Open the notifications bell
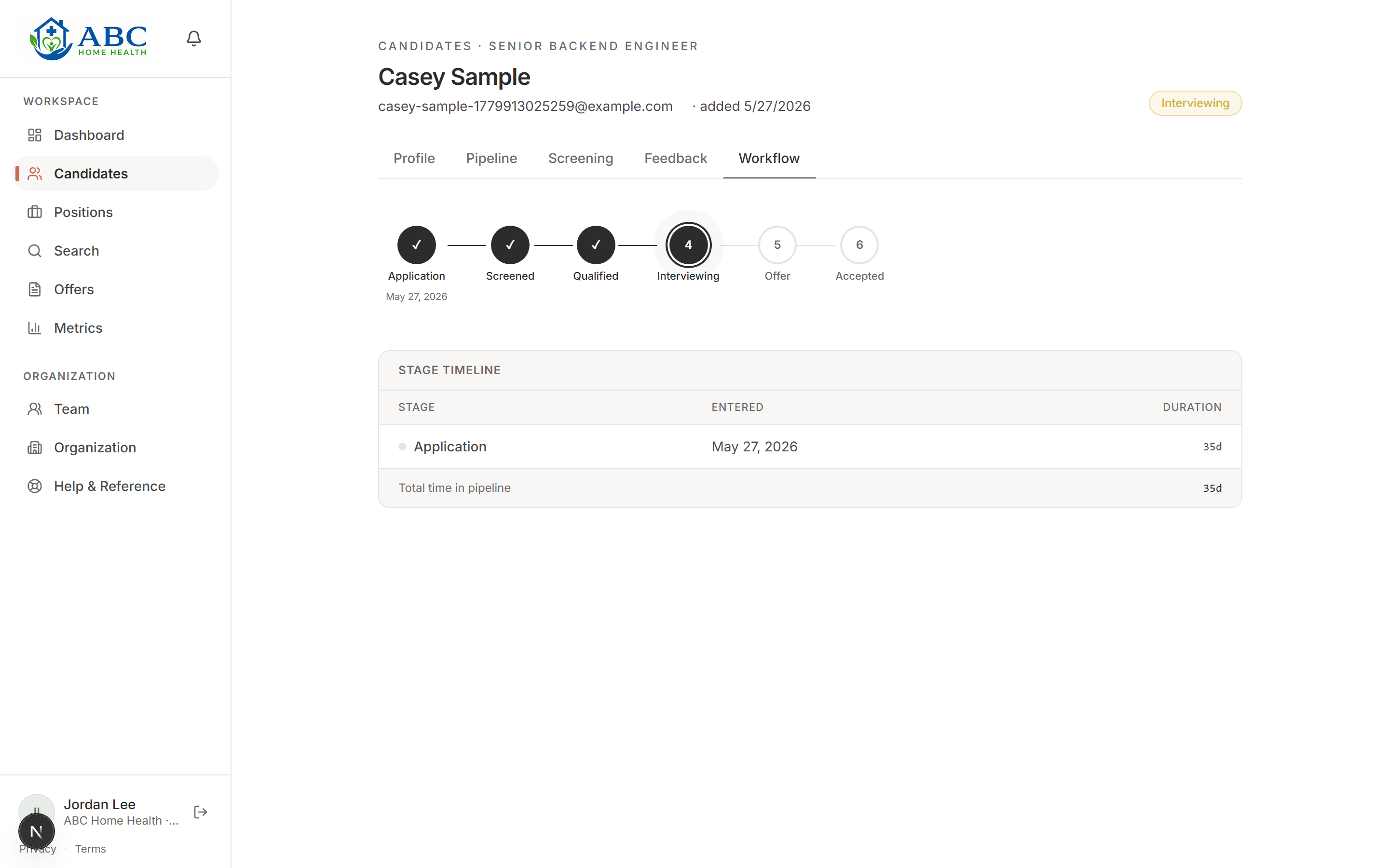This screenshot has height=868, width=1389. pyautogui.click(x=194, y=39)
